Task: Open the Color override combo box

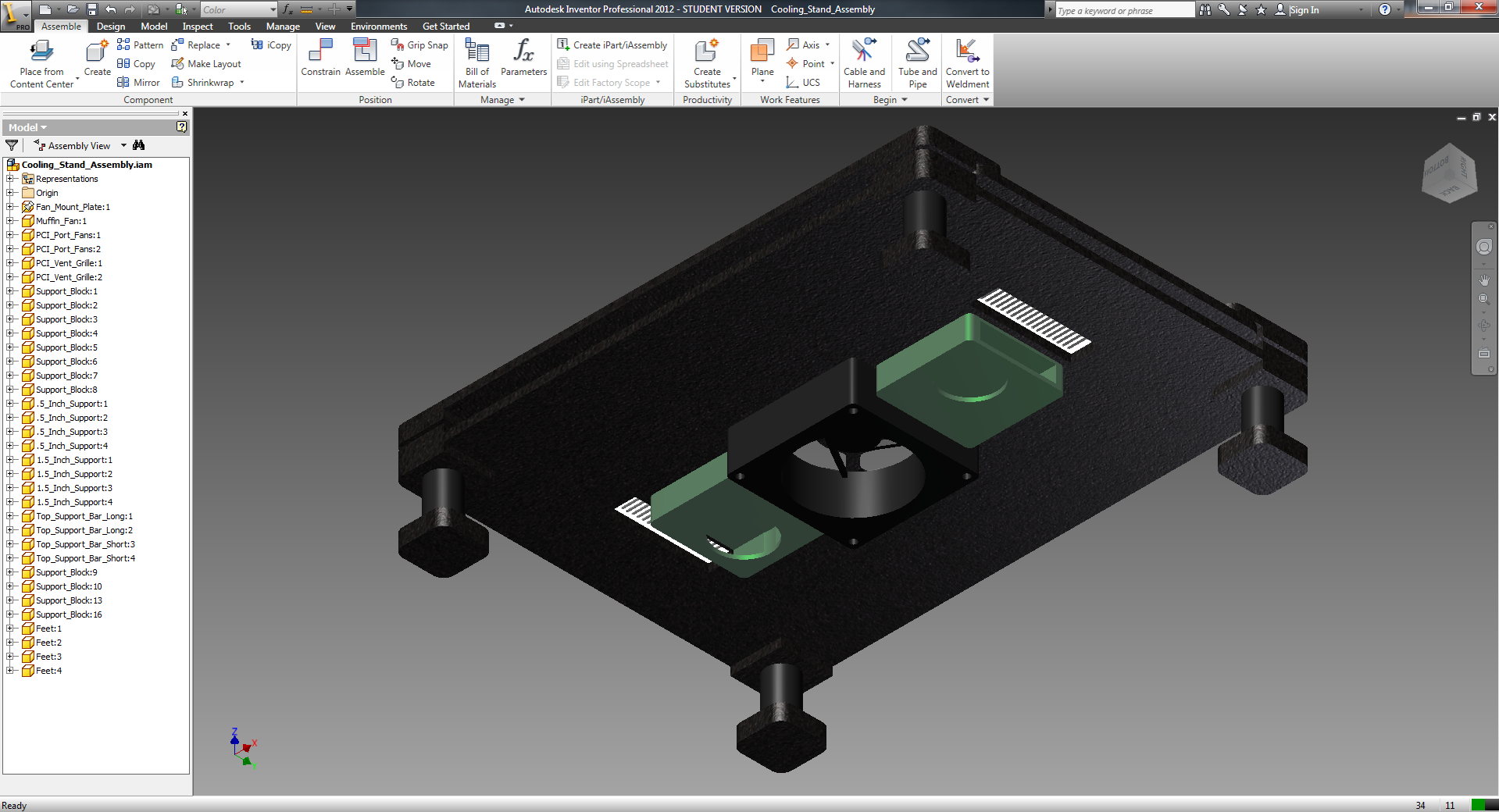Action: click(x=238, y=9)
